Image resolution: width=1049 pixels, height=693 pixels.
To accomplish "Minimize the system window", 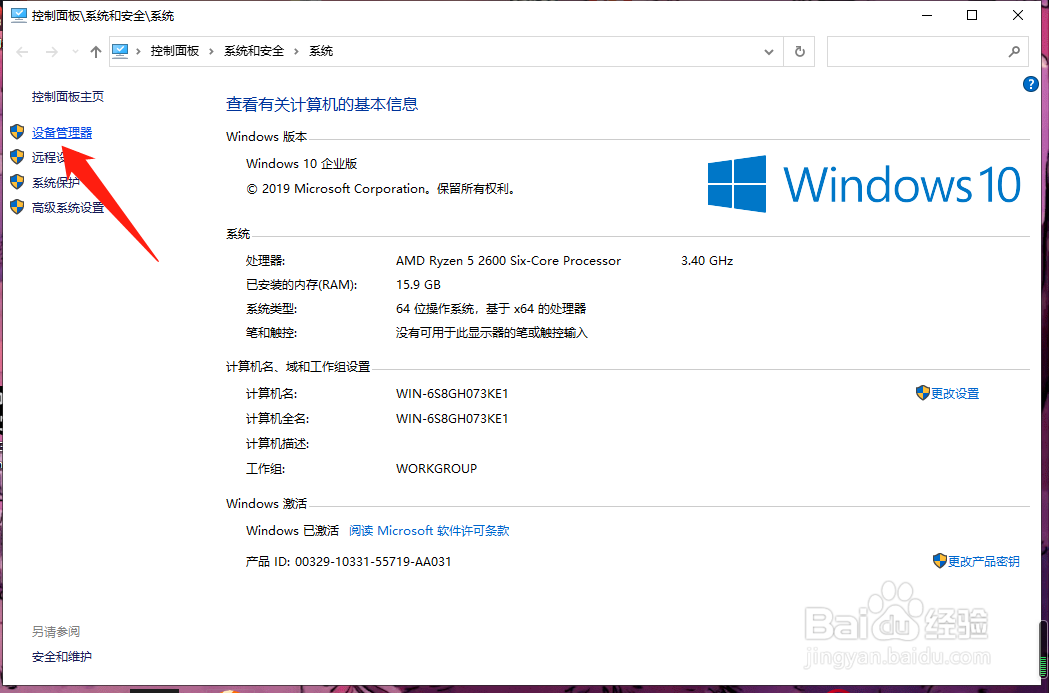I will [x=927, y=15].
